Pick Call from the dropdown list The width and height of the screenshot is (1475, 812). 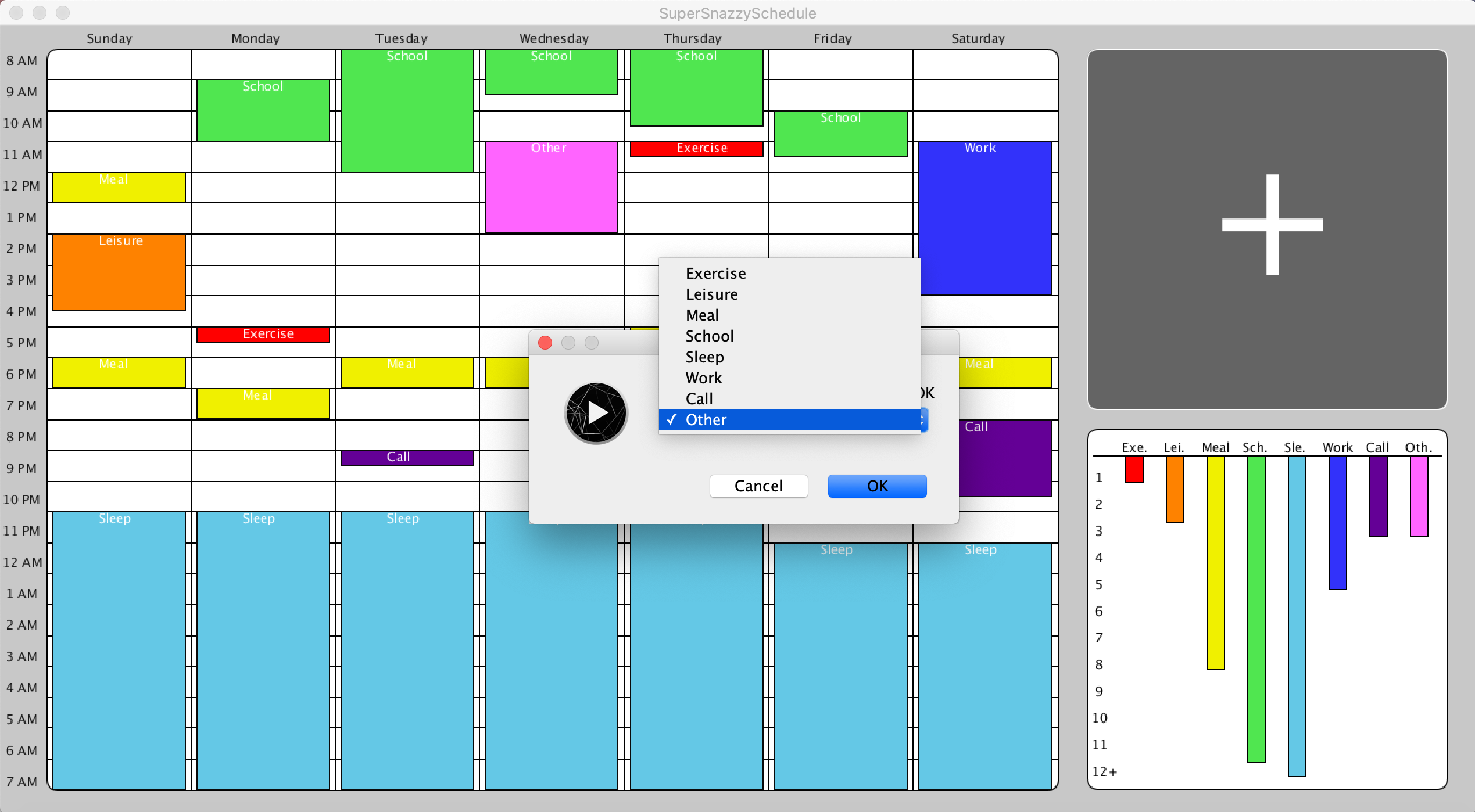pyautogui.click(x=699, y=398)
